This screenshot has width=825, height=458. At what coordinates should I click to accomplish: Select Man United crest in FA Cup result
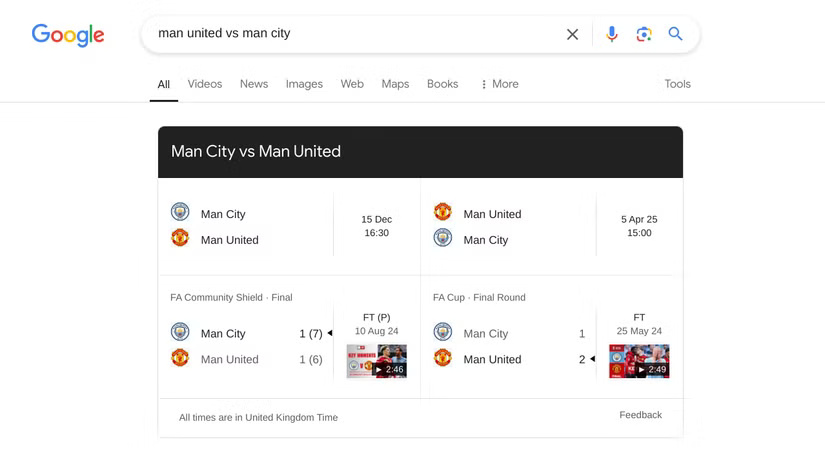[x=442, y=358]
